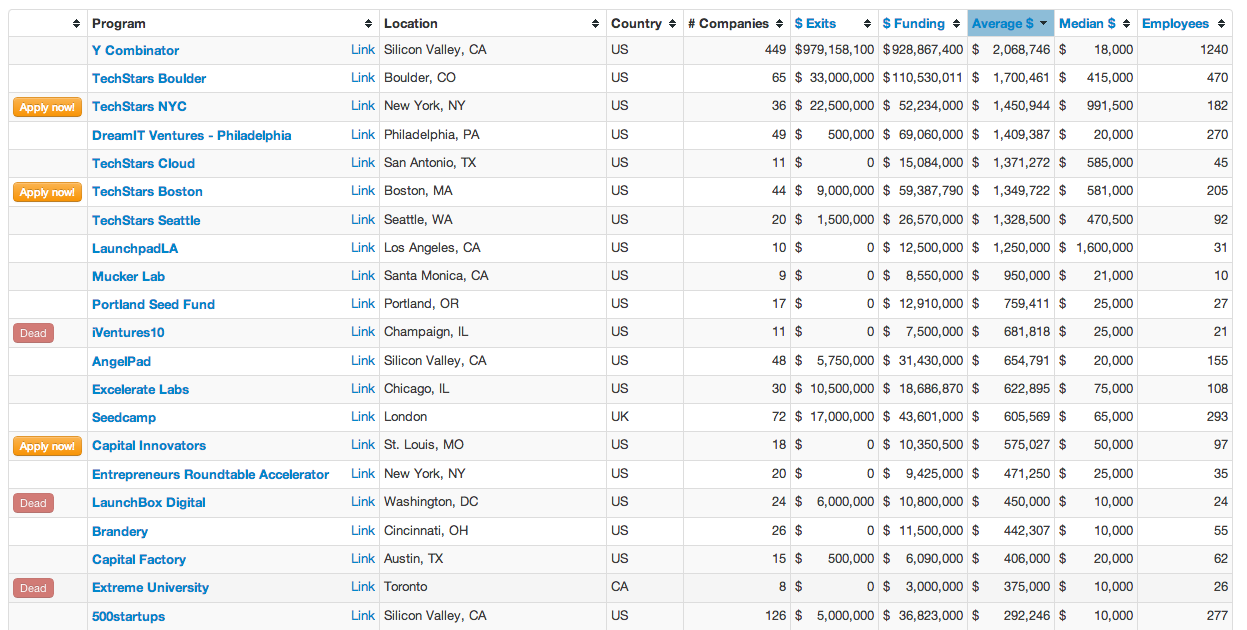Select the funding value '$110,530,011'

click(x=922, y=77)
